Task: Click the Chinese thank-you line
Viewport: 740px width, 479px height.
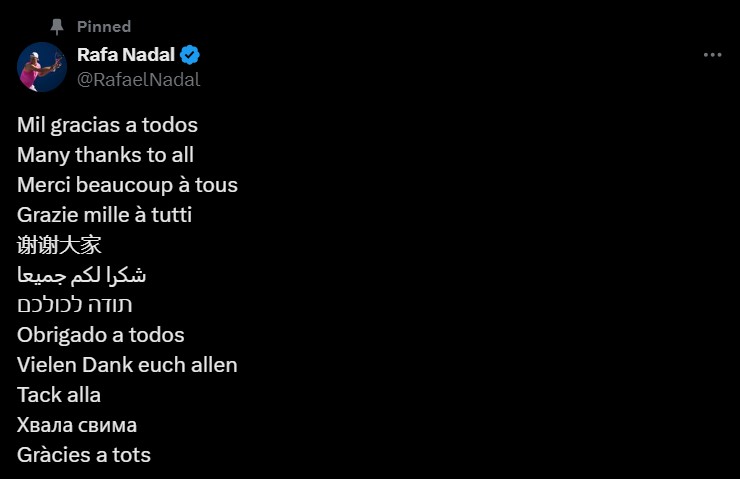Action: 59,245
